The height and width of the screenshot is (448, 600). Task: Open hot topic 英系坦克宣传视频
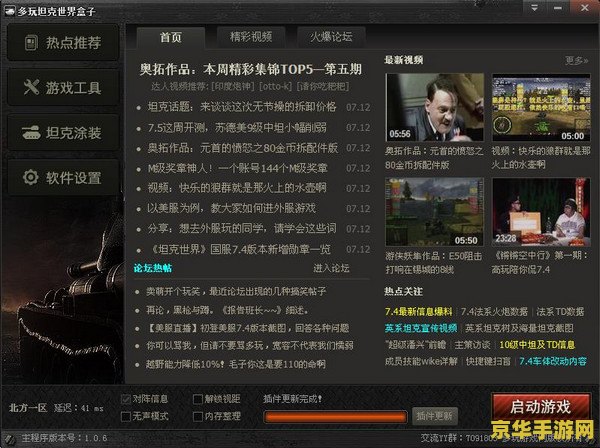click(x=421, y=328)
